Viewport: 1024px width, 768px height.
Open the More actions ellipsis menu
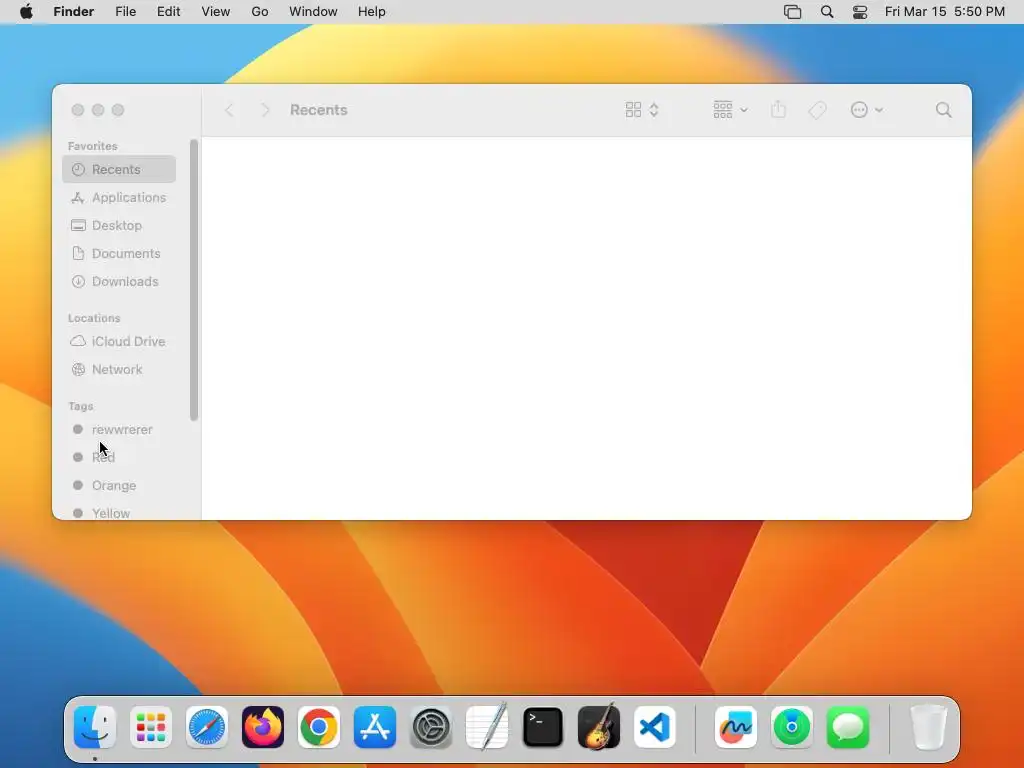(x=867, y=110)
